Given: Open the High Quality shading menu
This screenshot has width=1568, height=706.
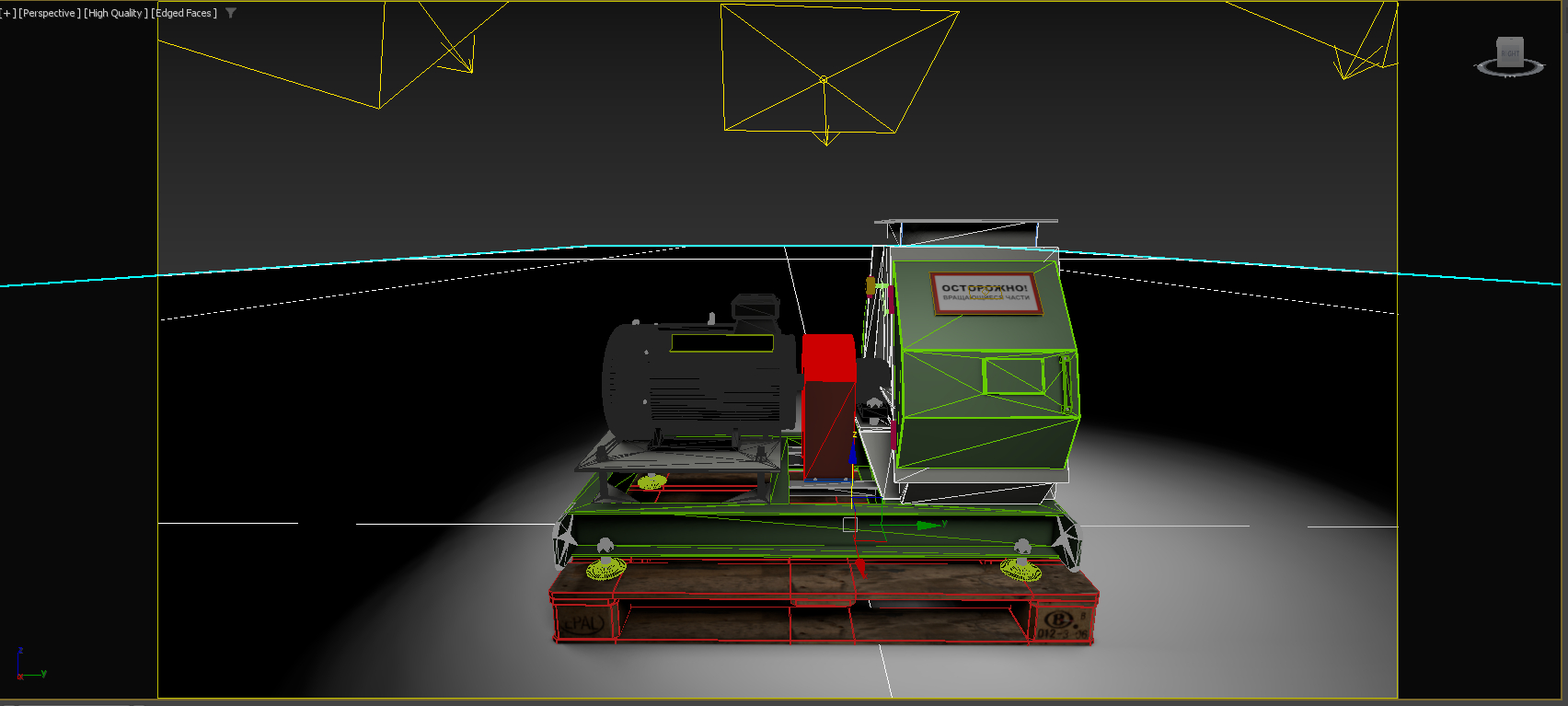Looking at the screenshot, I should click(x=116, y=13).
